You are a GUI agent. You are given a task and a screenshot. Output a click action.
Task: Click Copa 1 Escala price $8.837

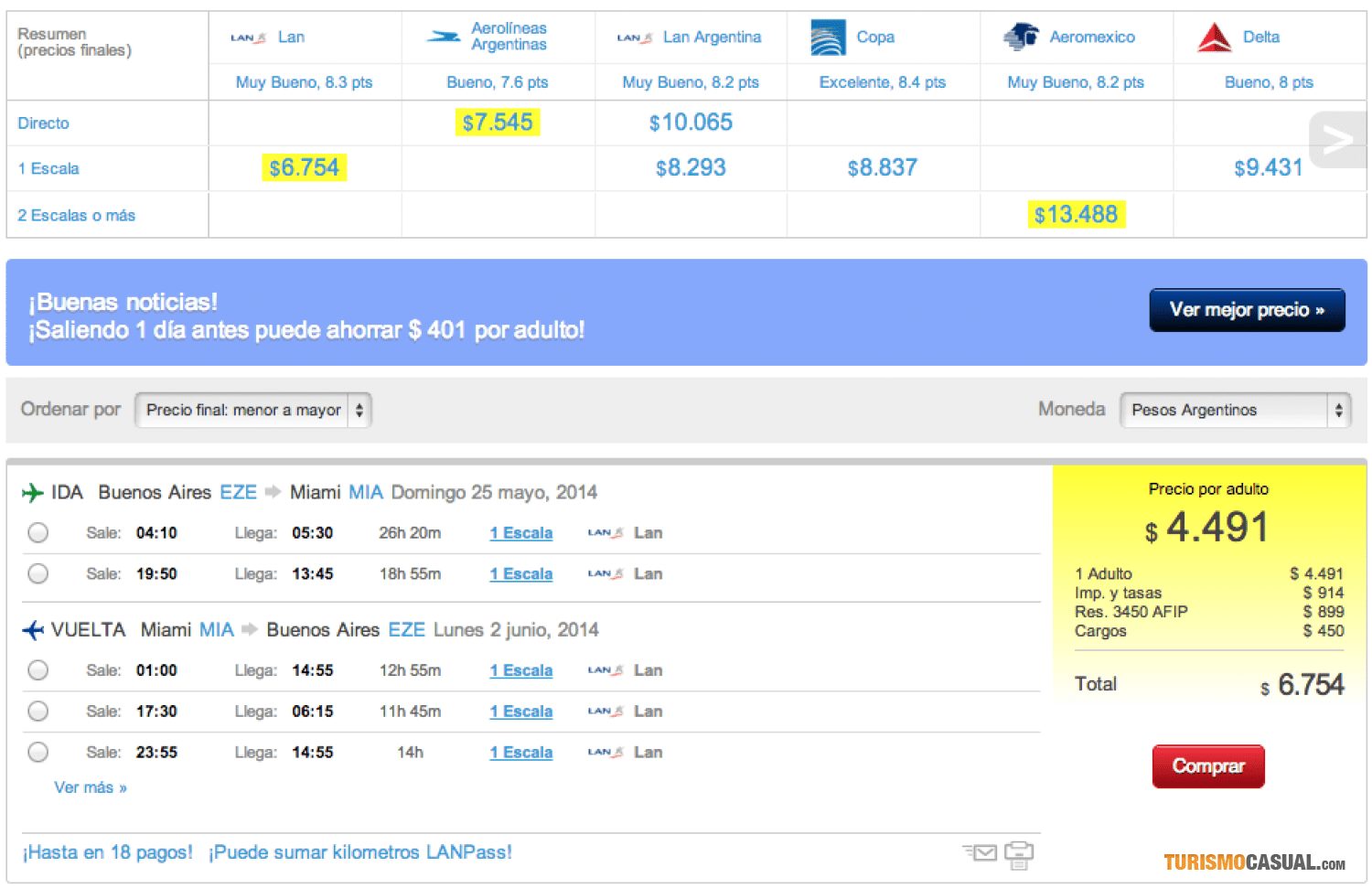883,168
